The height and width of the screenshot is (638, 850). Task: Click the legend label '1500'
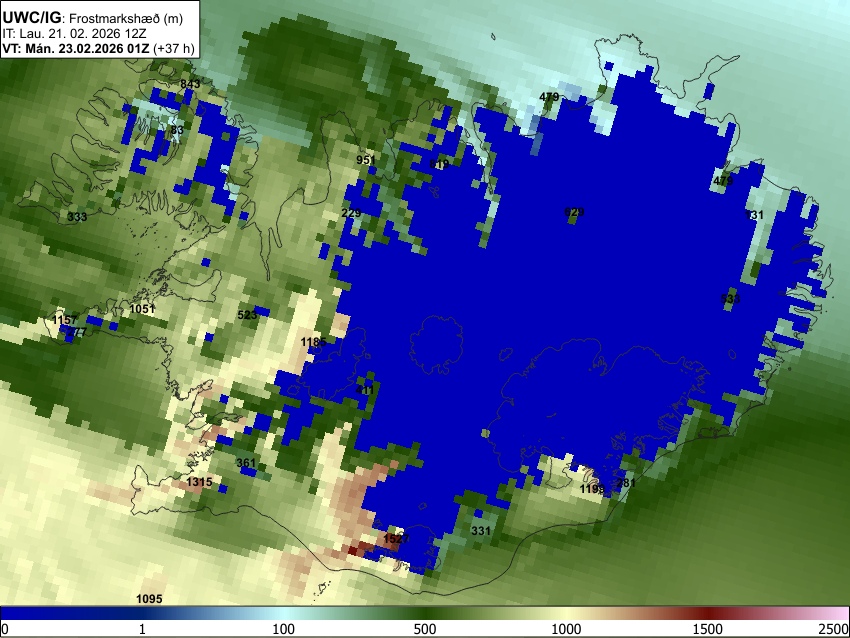(x=708, y=629)
